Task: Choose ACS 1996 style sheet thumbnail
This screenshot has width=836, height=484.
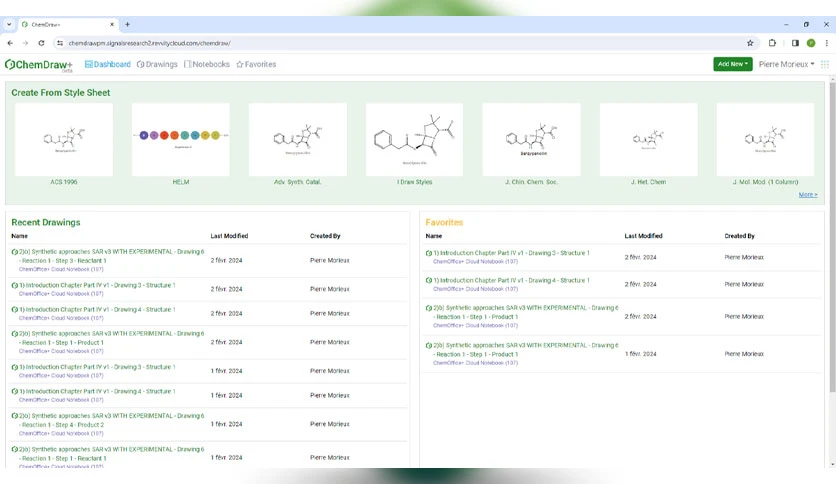Action: (64, 140)
